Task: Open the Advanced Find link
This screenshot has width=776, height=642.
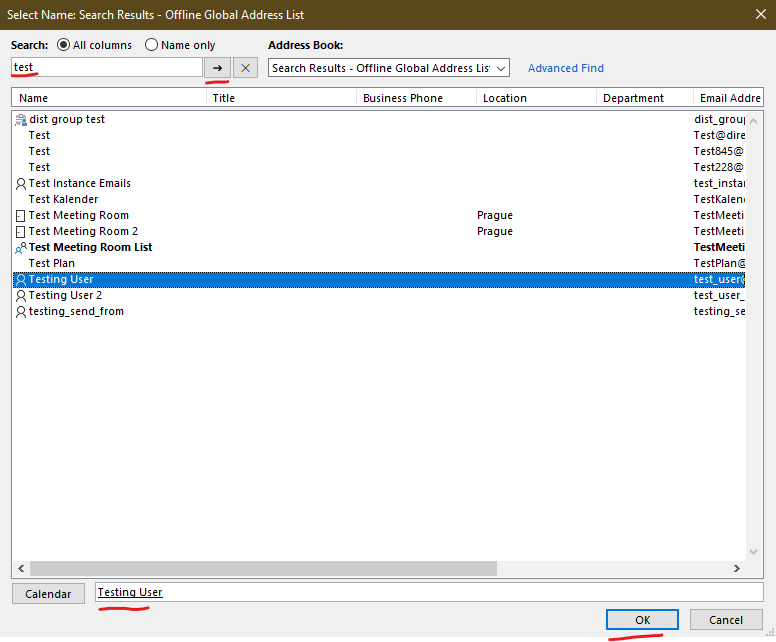Action: pyautogui.click(x=566, y=68)
